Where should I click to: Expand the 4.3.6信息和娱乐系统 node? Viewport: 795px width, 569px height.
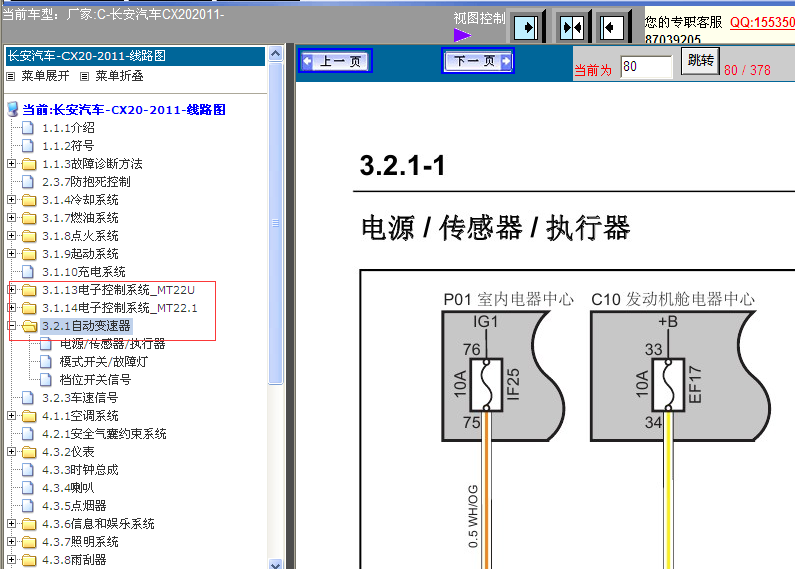pyautogui.click(x=11, y=524)
